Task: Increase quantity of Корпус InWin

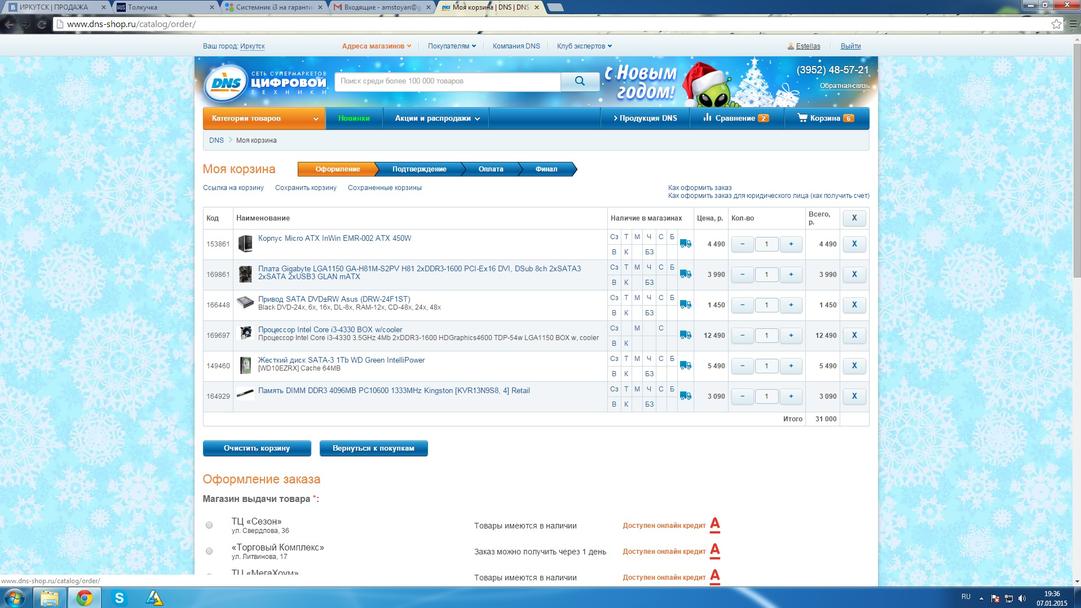Action: pyautogui.click(x=791, y=244)
